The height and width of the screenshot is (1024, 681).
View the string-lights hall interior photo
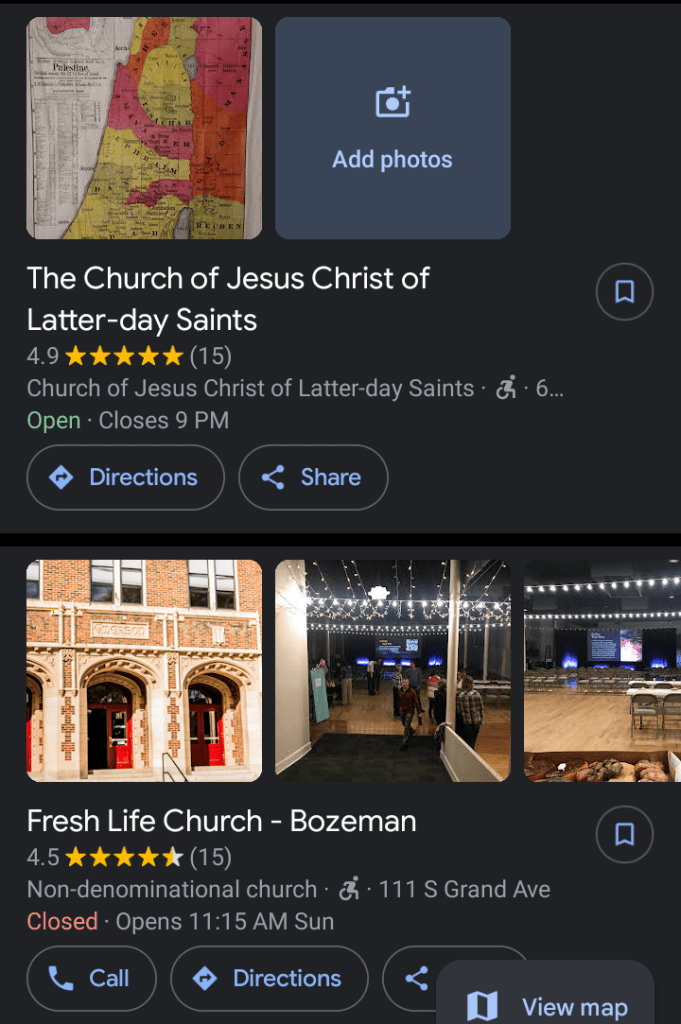(393, 670)
